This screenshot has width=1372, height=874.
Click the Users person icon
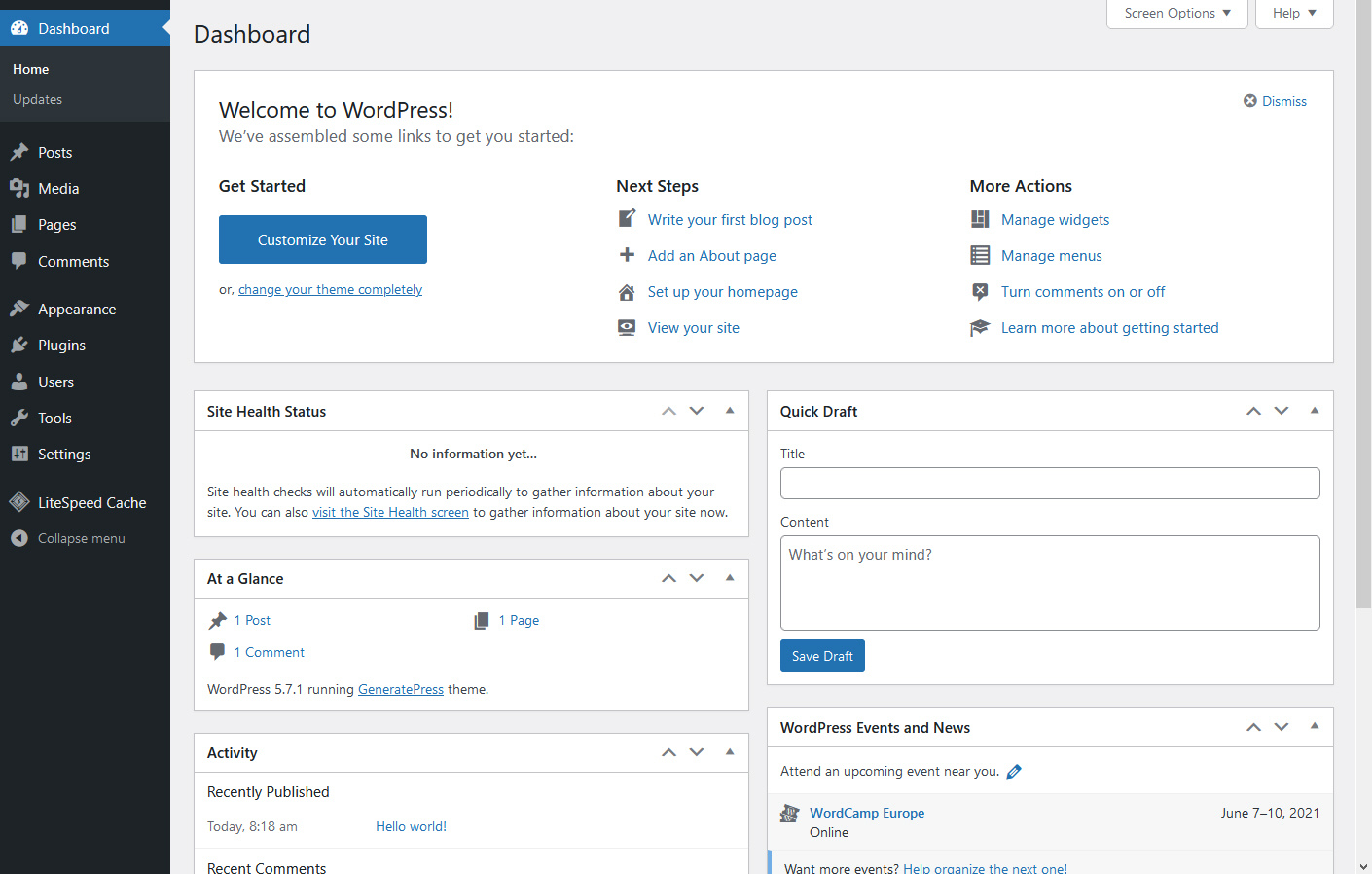[x=19, y=382]
